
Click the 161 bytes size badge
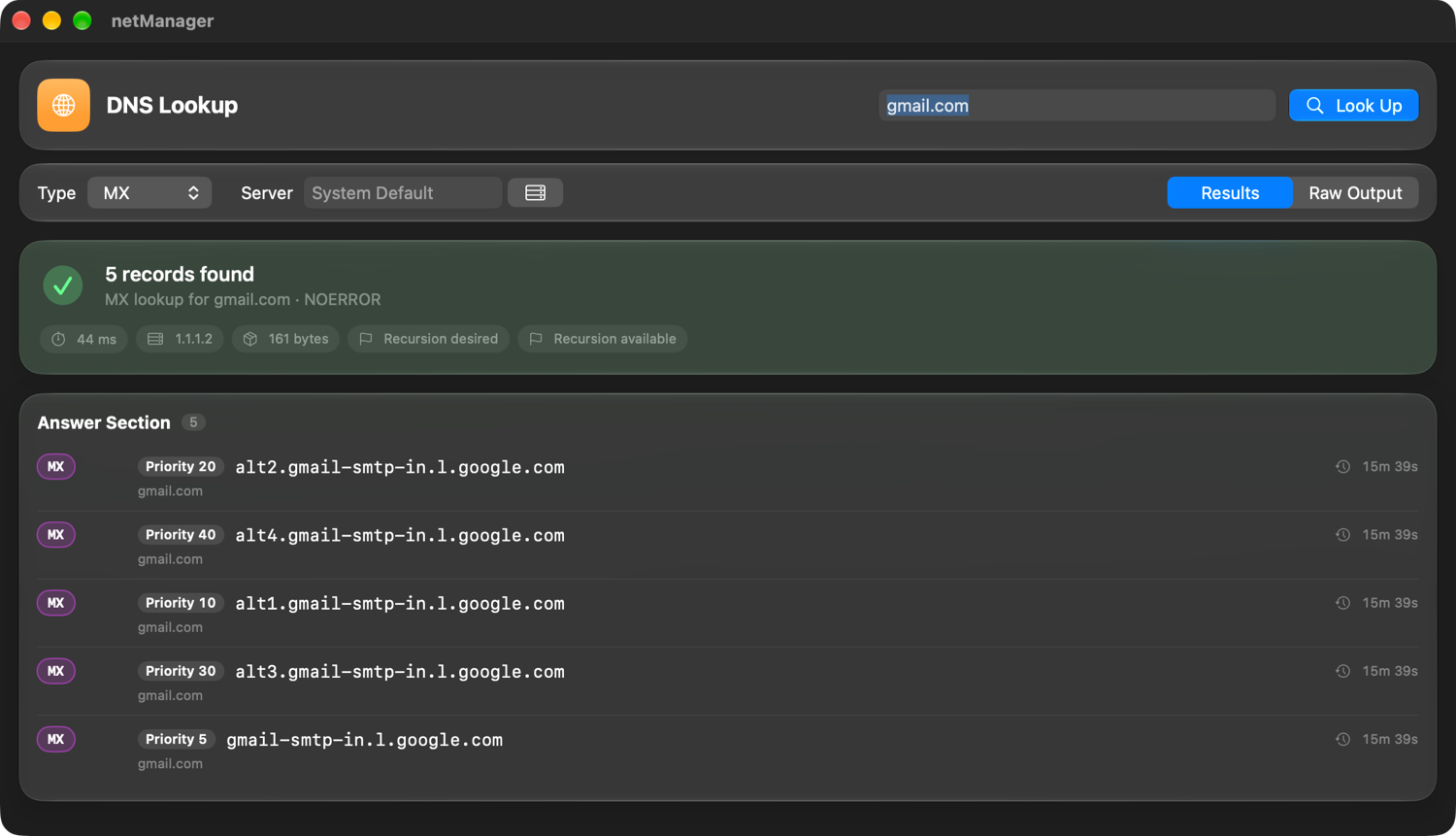click(x=285, y=339)
